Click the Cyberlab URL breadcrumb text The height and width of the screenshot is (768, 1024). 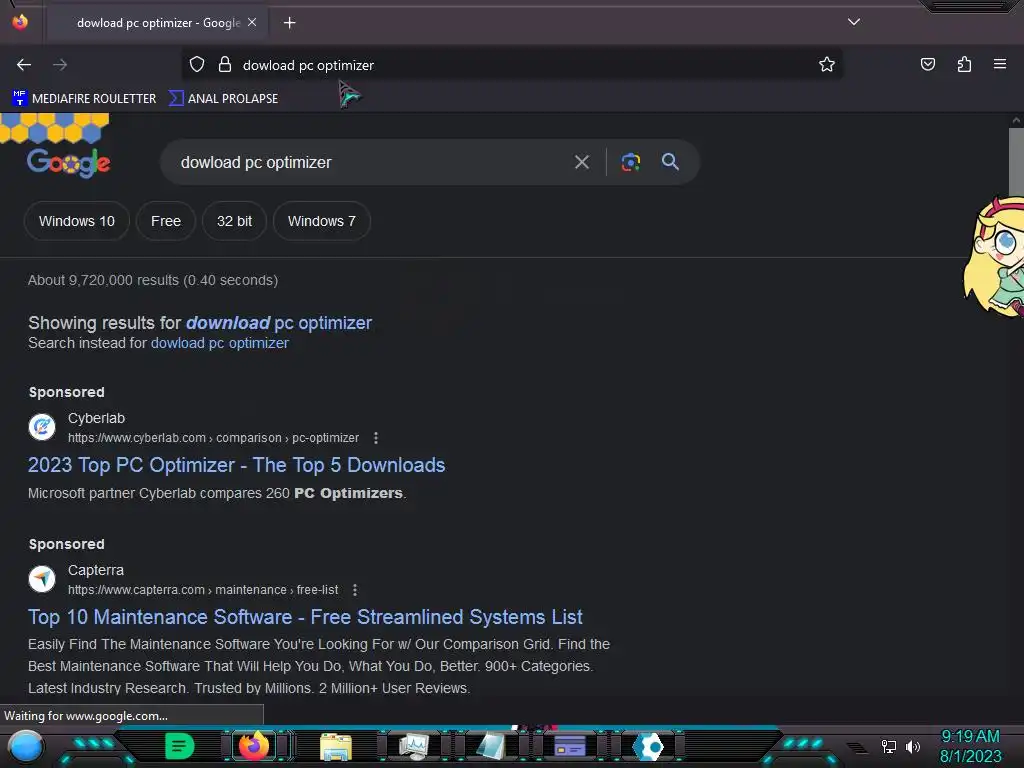pos(214,438)
